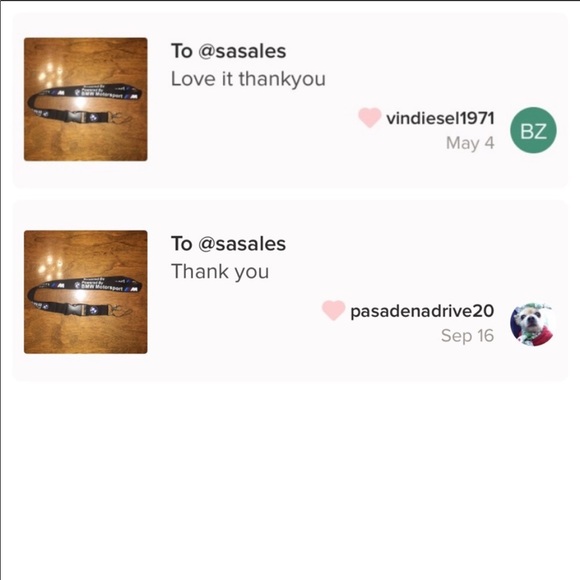The height and width of the screenshot is (580, 580).
Task: Select the Thank you comment text
Action: pos(220,272)
